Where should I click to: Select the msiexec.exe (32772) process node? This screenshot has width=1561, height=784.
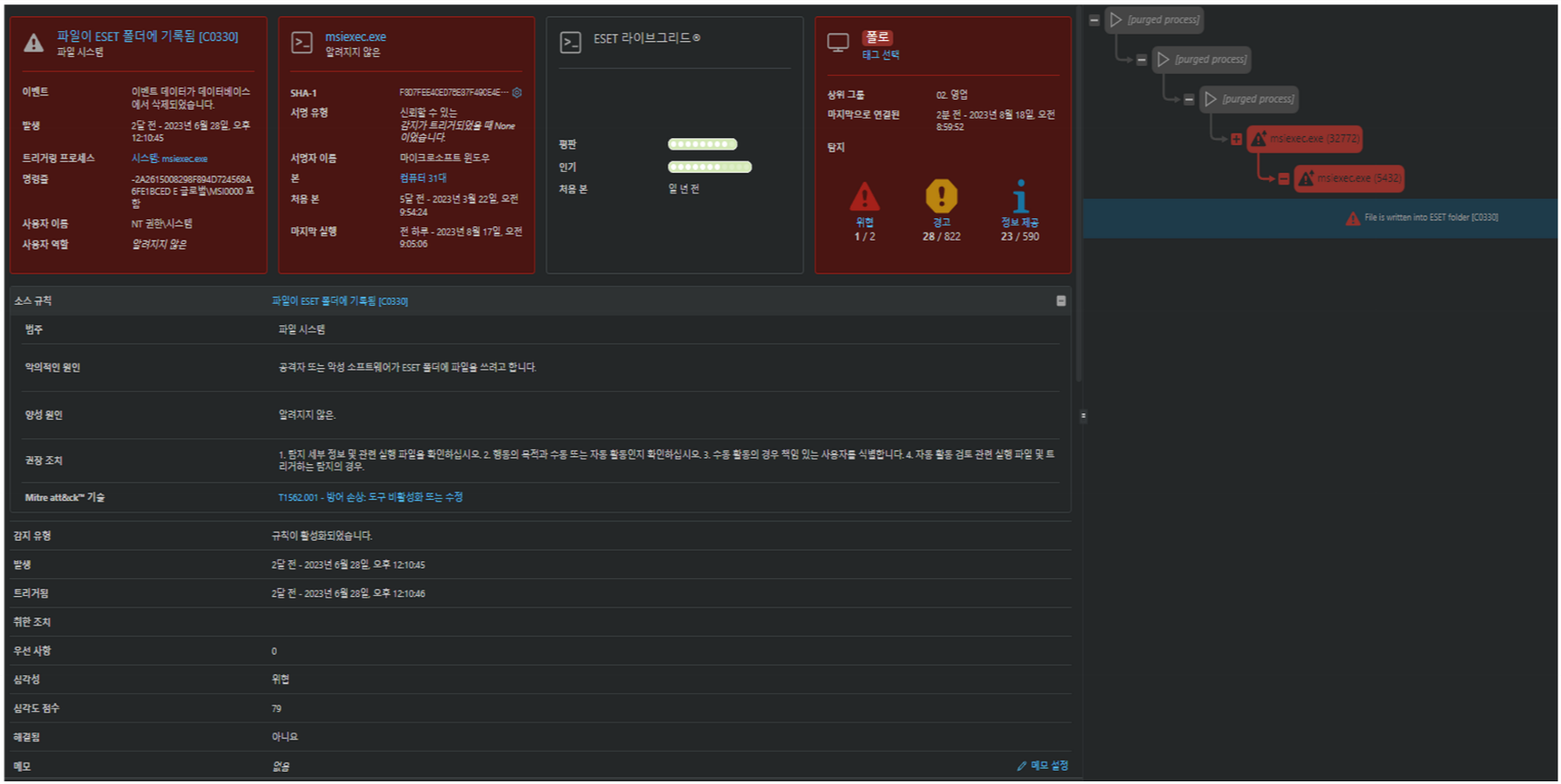coord(1304,139)
